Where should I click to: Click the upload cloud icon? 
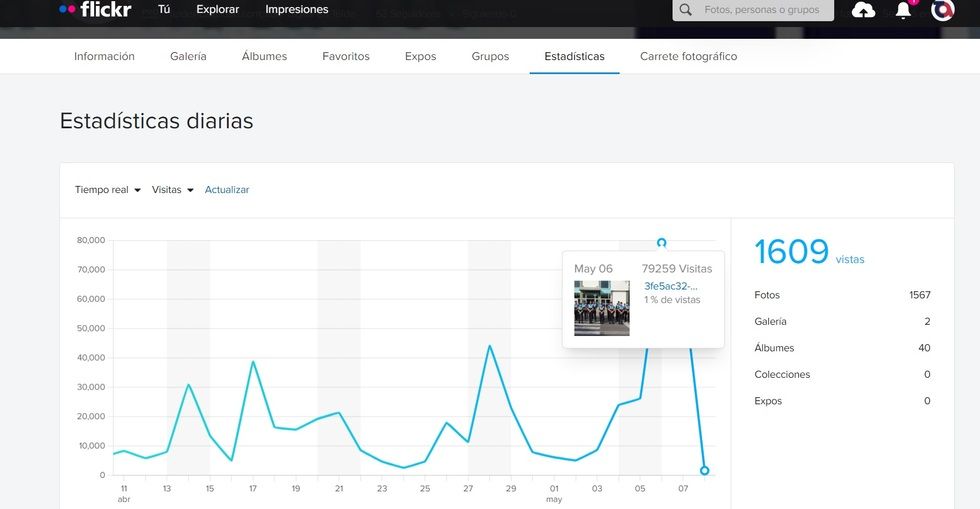tap(863, 10)
